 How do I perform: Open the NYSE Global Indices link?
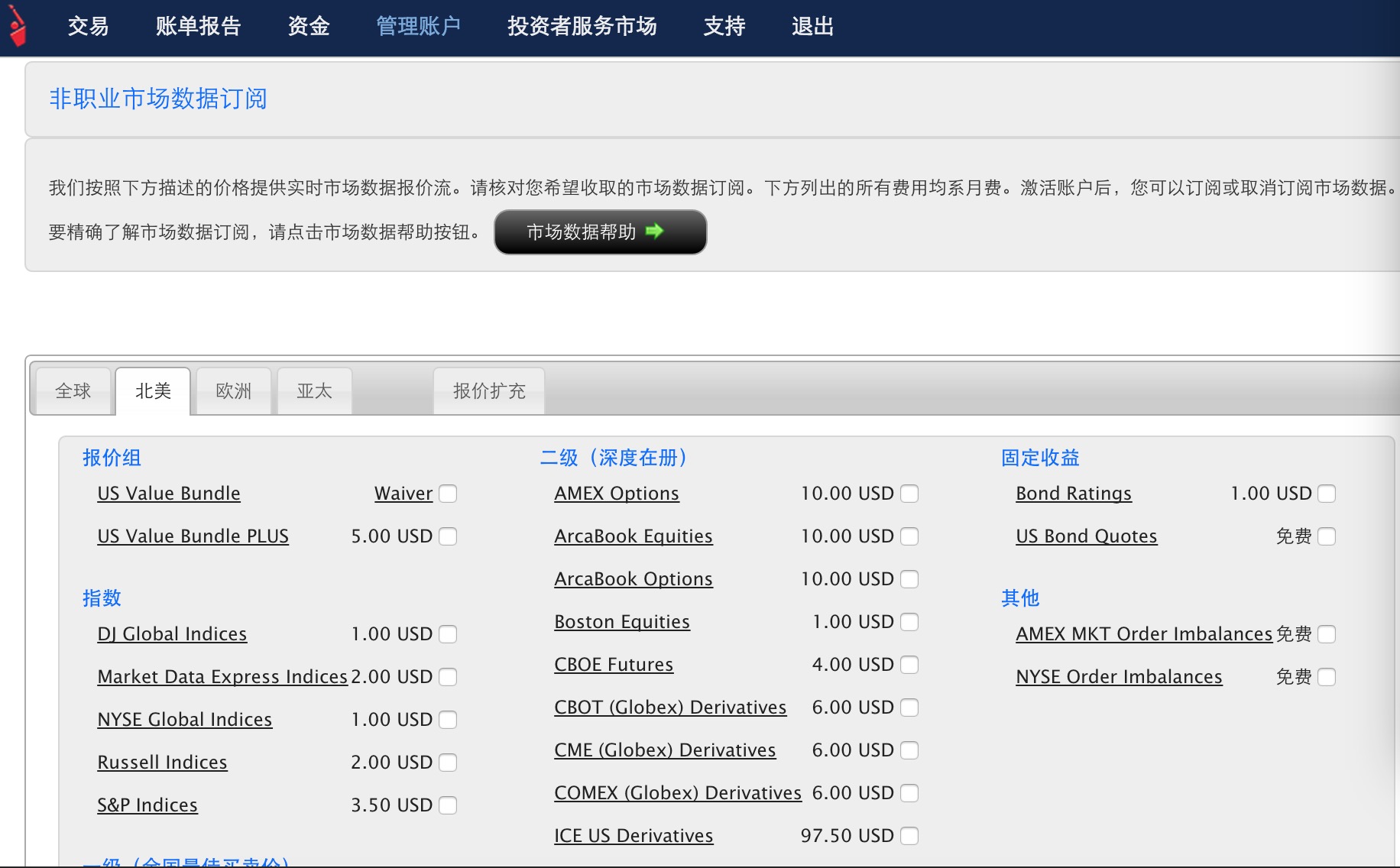pyautogui.click(x=185, y=720)
